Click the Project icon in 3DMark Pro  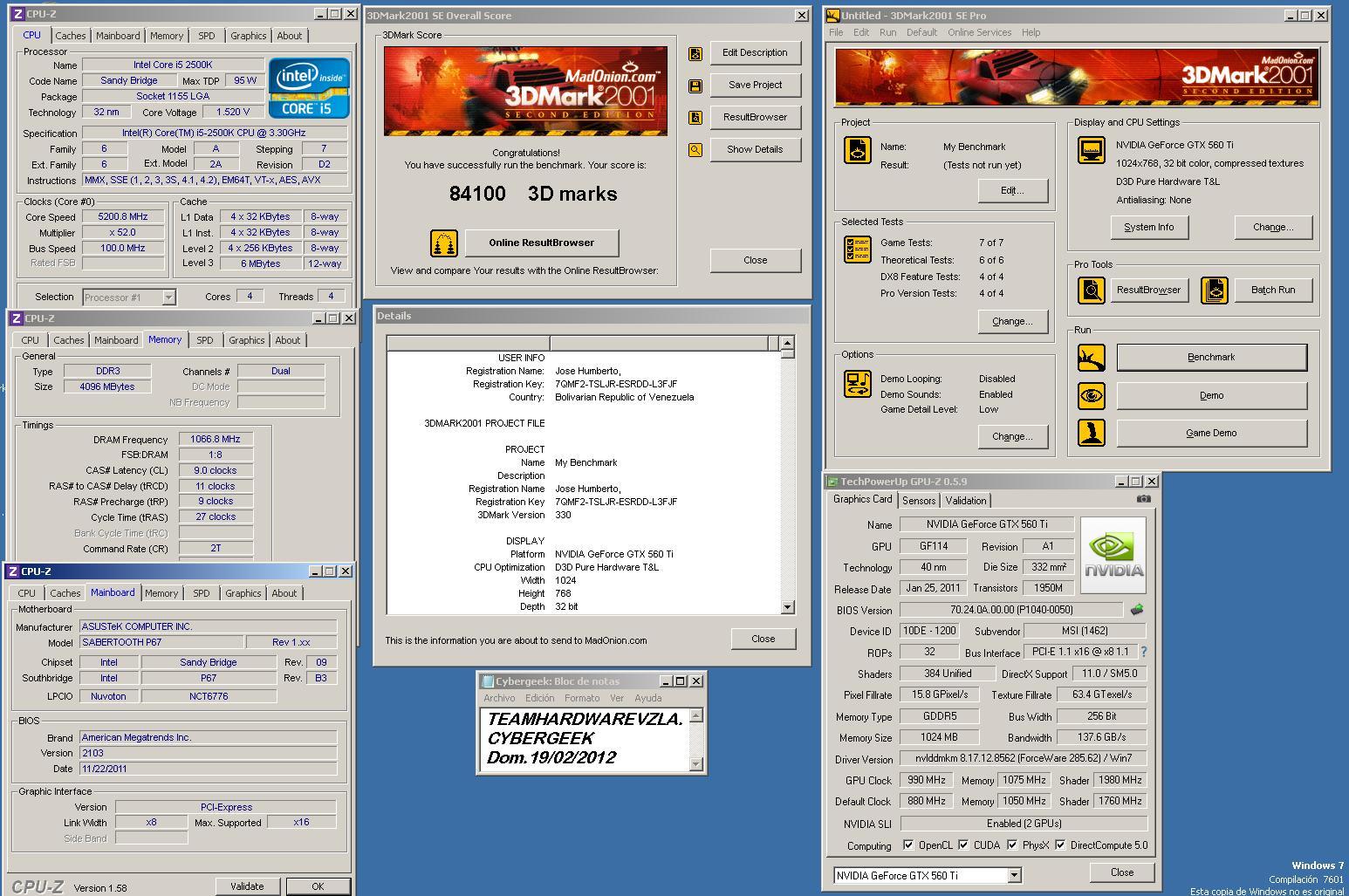click(x=857, y=149)
